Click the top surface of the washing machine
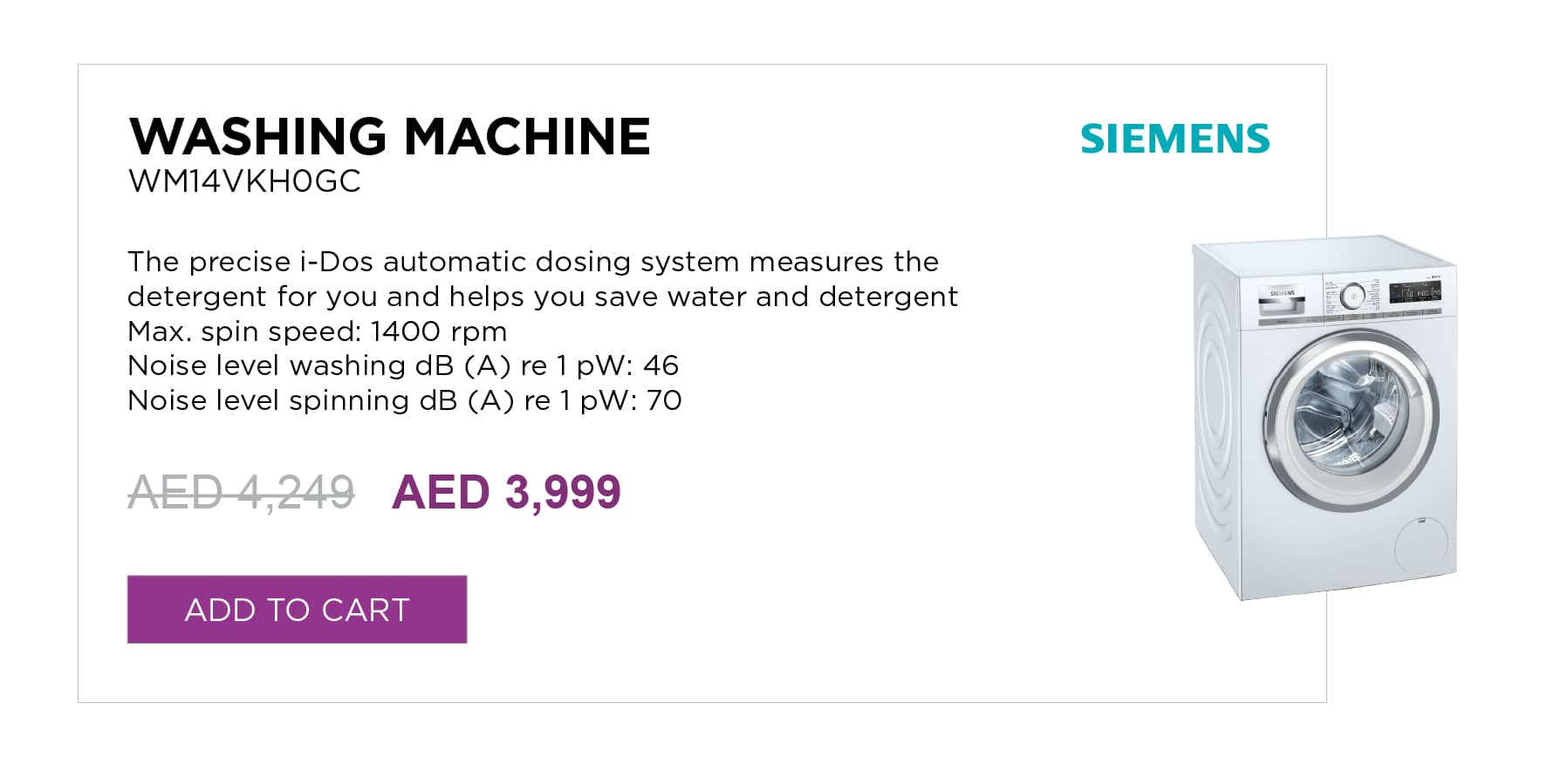This screenshot has width=1568, height=758. [x=1326, y=255]
